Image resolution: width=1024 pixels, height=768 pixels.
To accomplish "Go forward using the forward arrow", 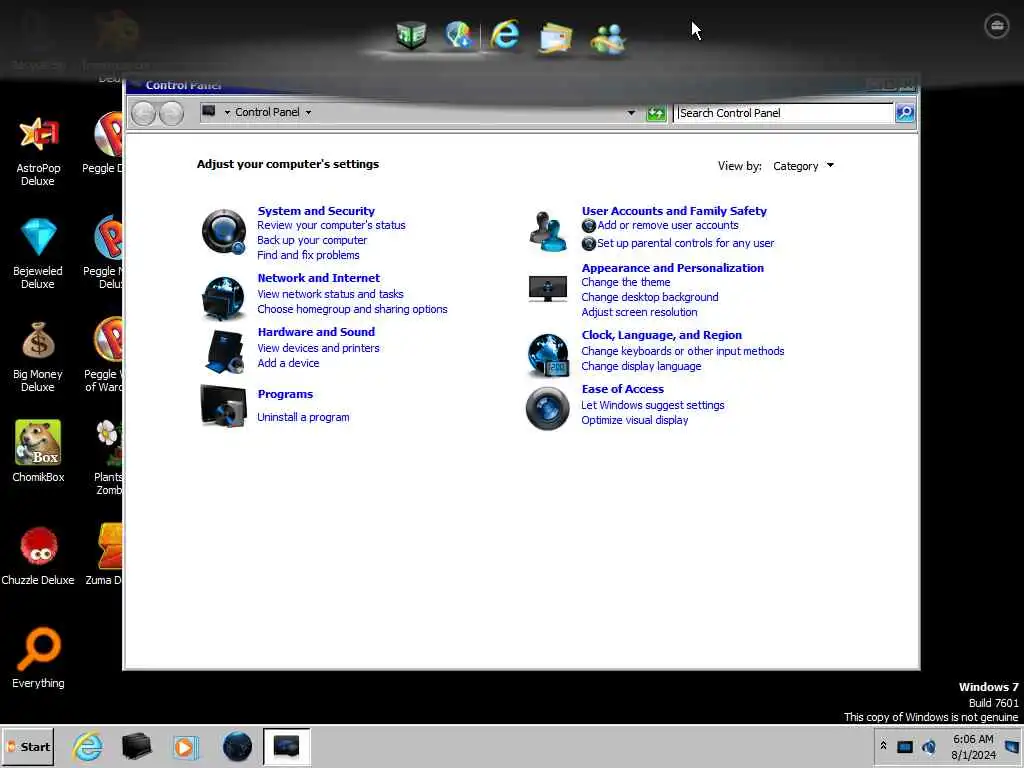I will pyautogui.click(x=172, y=114).
